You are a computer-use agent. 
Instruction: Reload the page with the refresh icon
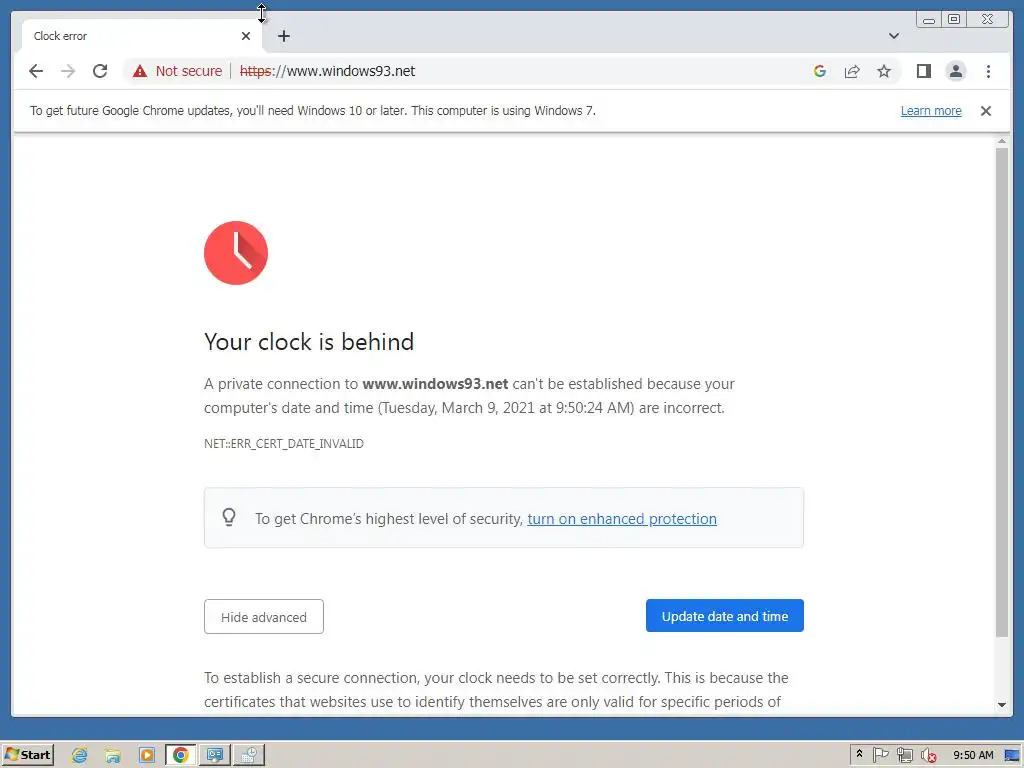click(100, 71)
